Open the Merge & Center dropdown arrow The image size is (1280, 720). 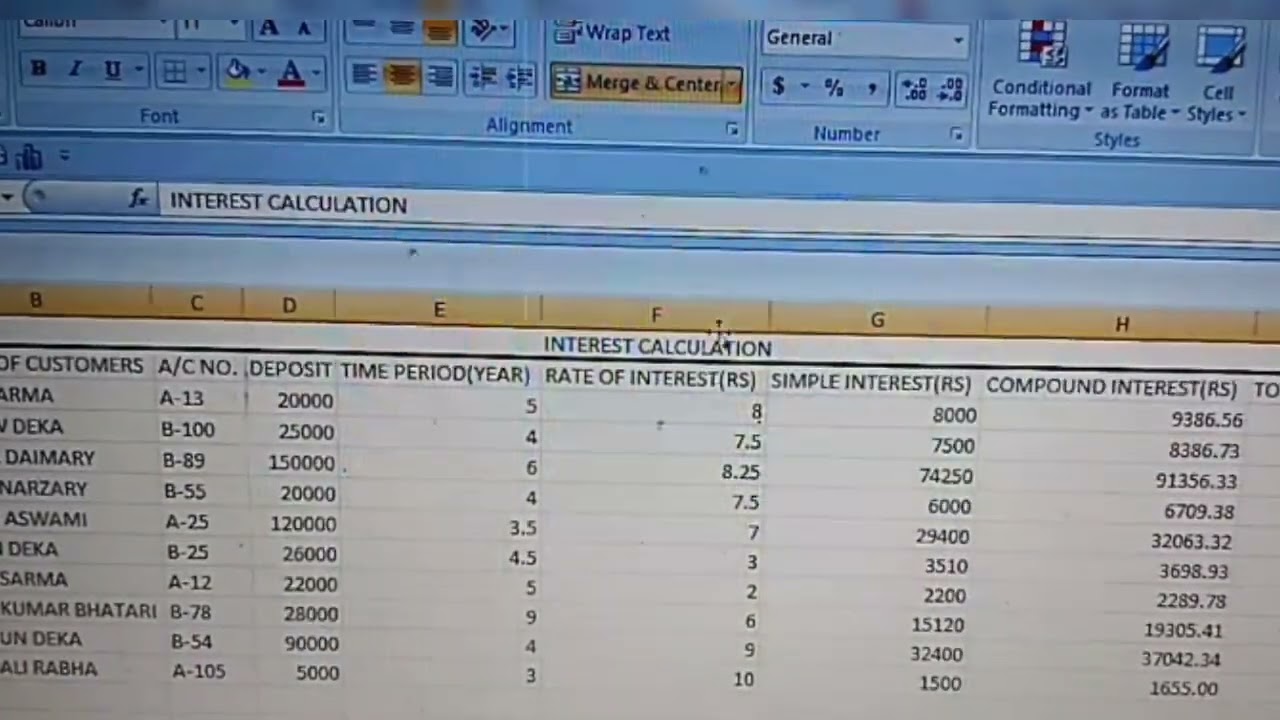click(732, 85)
